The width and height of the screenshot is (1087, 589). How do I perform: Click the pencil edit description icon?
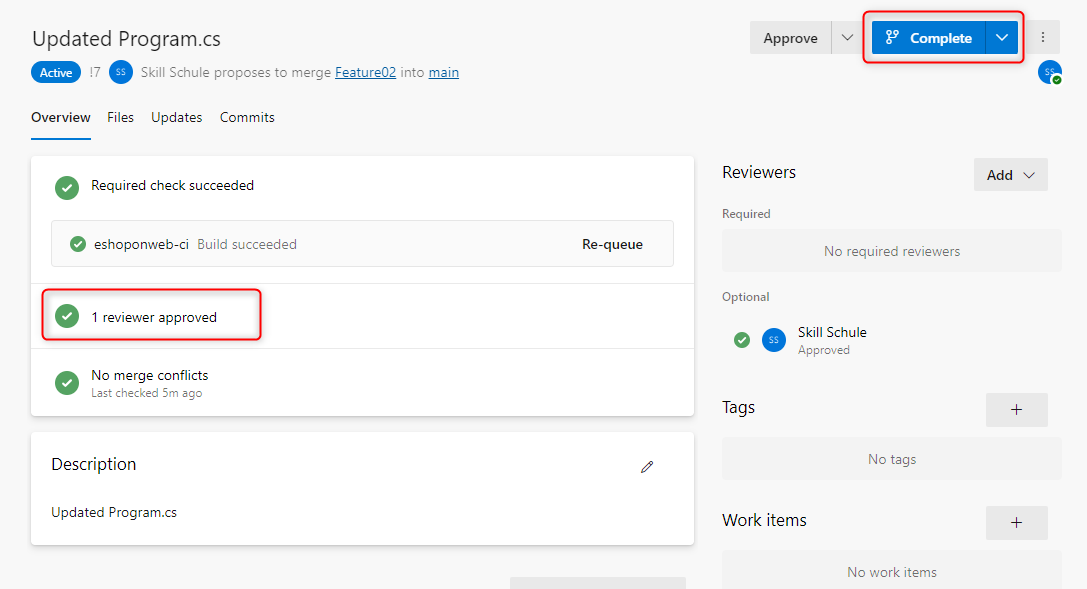tap(647, 466)
